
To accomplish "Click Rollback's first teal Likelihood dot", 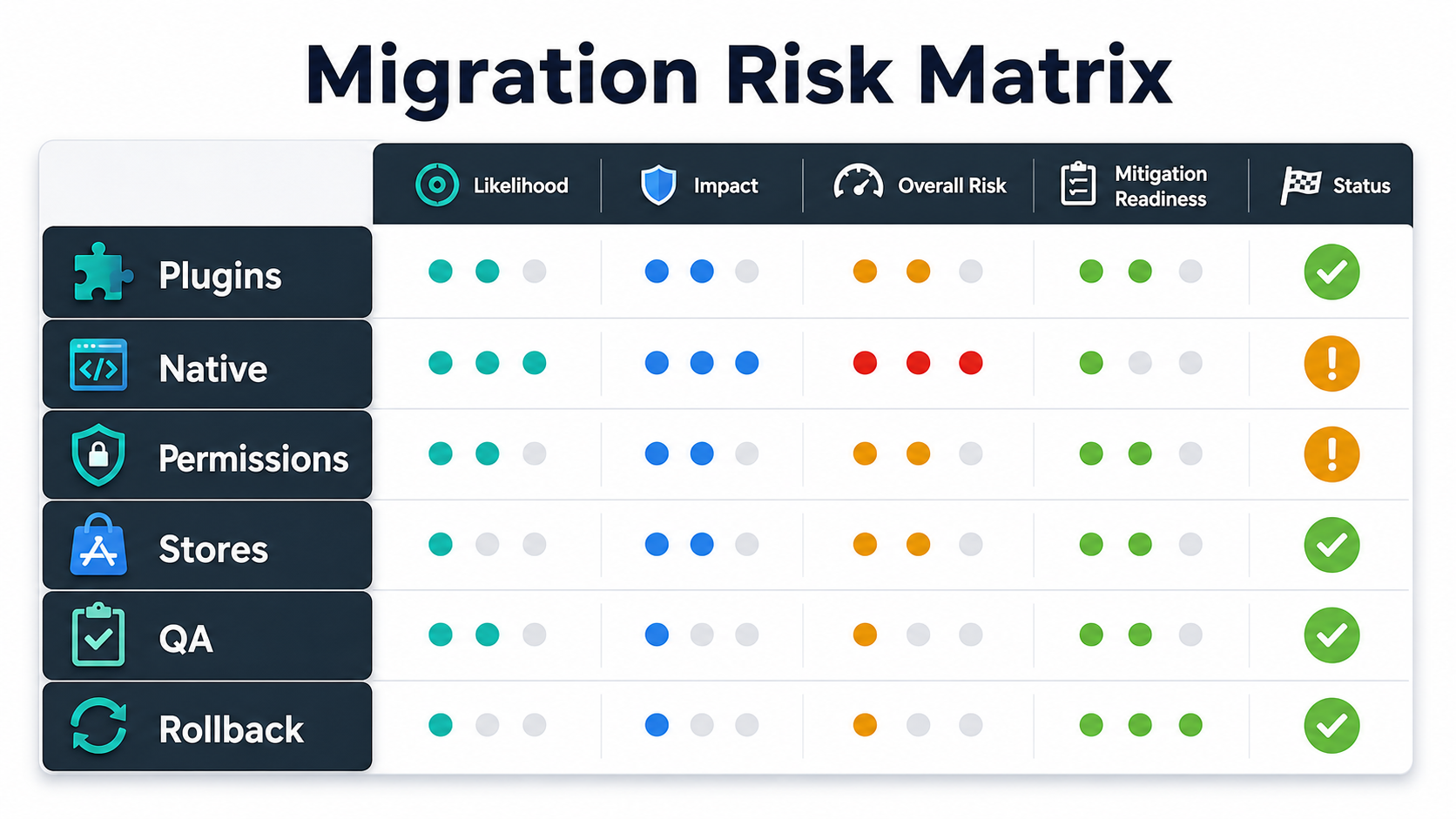I will (x=441, y=725).
